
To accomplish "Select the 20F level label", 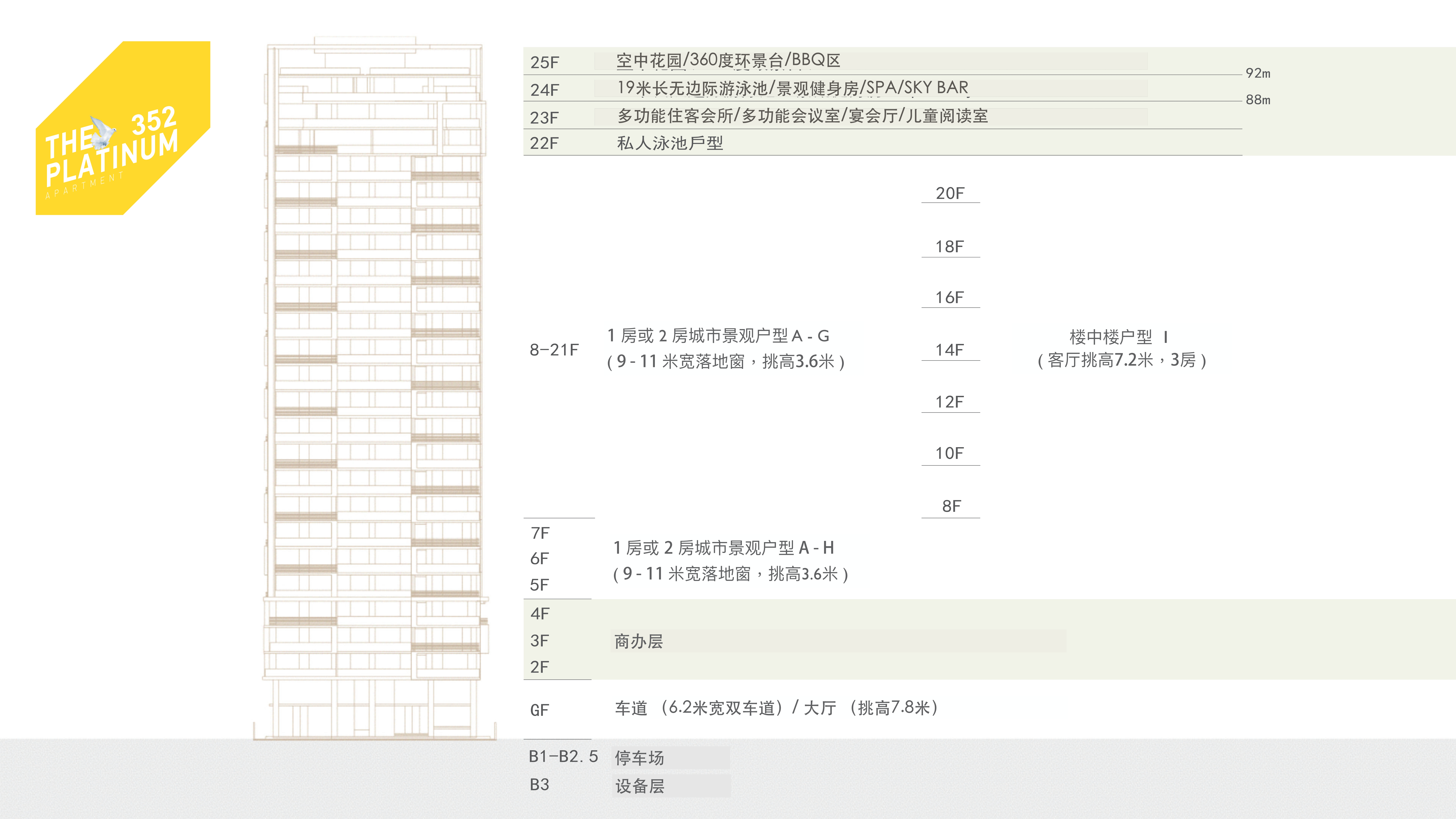I will (x=950, y=193).
